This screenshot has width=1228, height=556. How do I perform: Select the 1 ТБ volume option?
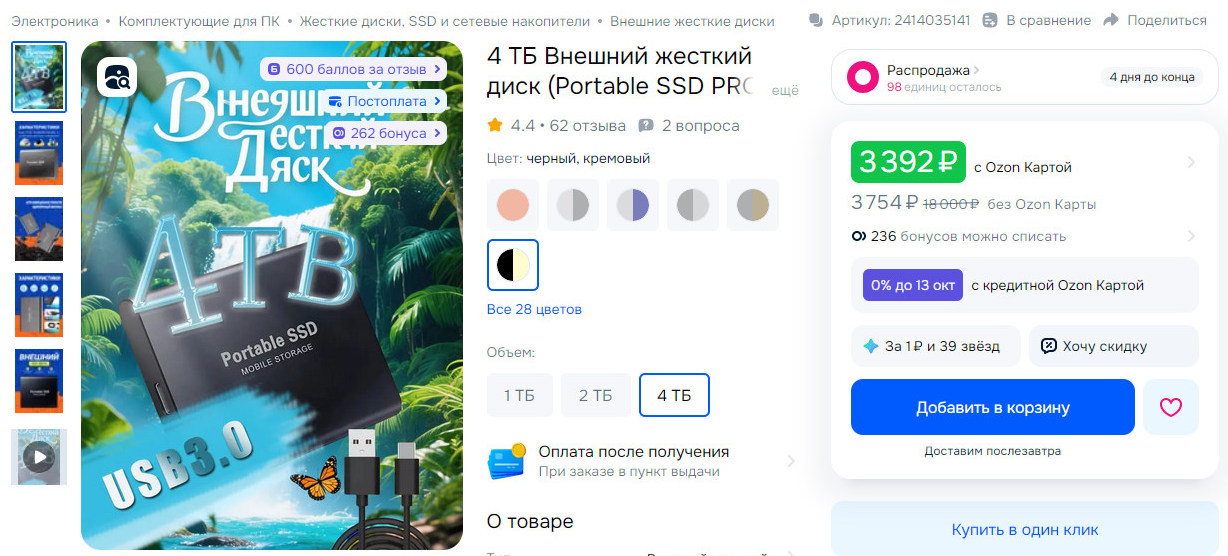520,395
